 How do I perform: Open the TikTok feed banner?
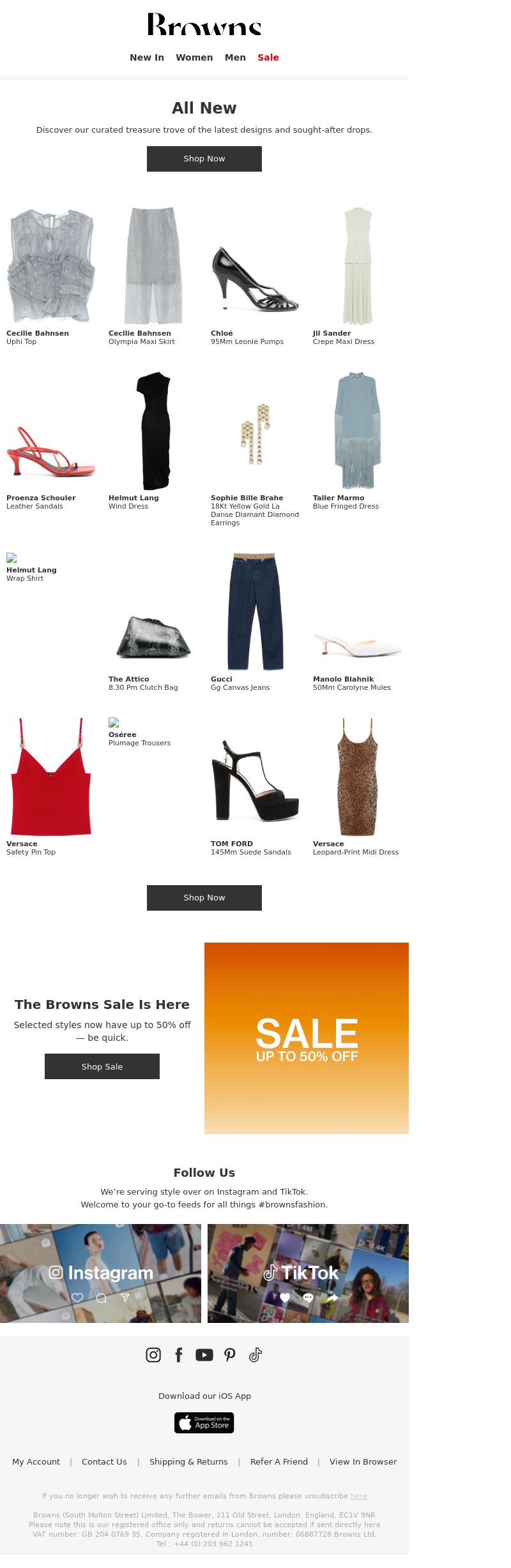pyautogui.click(x=308, y=1273)
